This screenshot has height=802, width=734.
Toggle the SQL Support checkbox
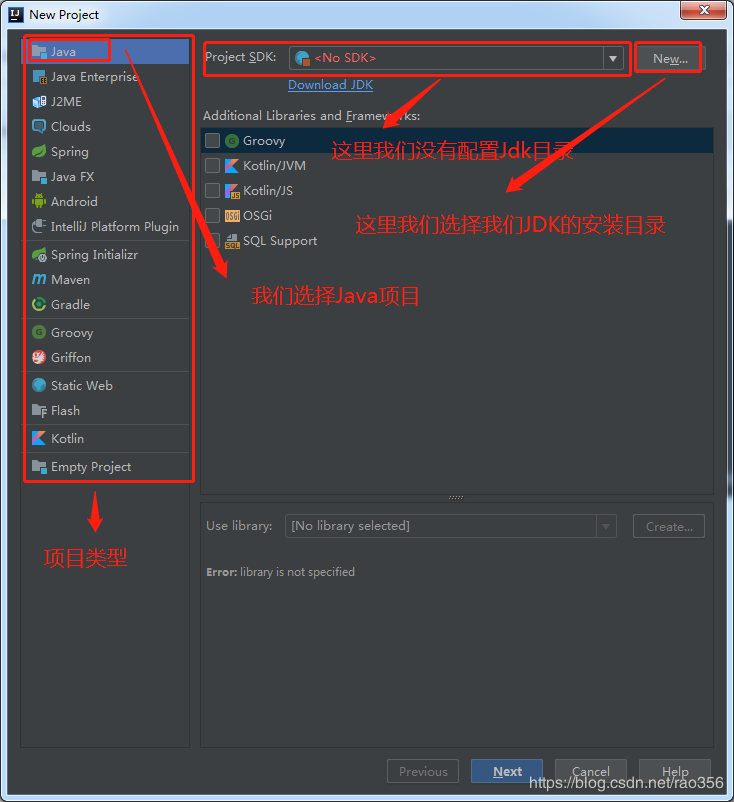pyautogui.click(x=212, y=240)
